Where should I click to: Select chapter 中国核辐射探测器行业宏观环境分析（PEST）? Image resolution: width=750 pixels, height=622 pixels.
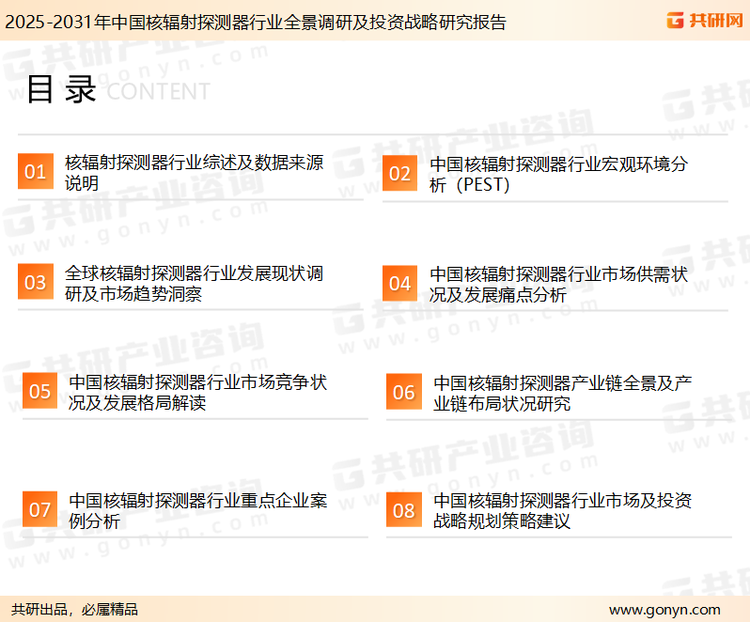coord(559,174)
